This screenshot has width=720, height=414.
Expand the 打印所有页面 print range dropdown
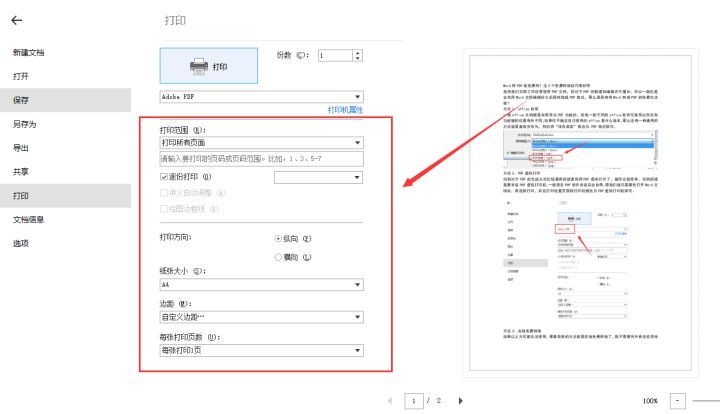tap(261, 143)
